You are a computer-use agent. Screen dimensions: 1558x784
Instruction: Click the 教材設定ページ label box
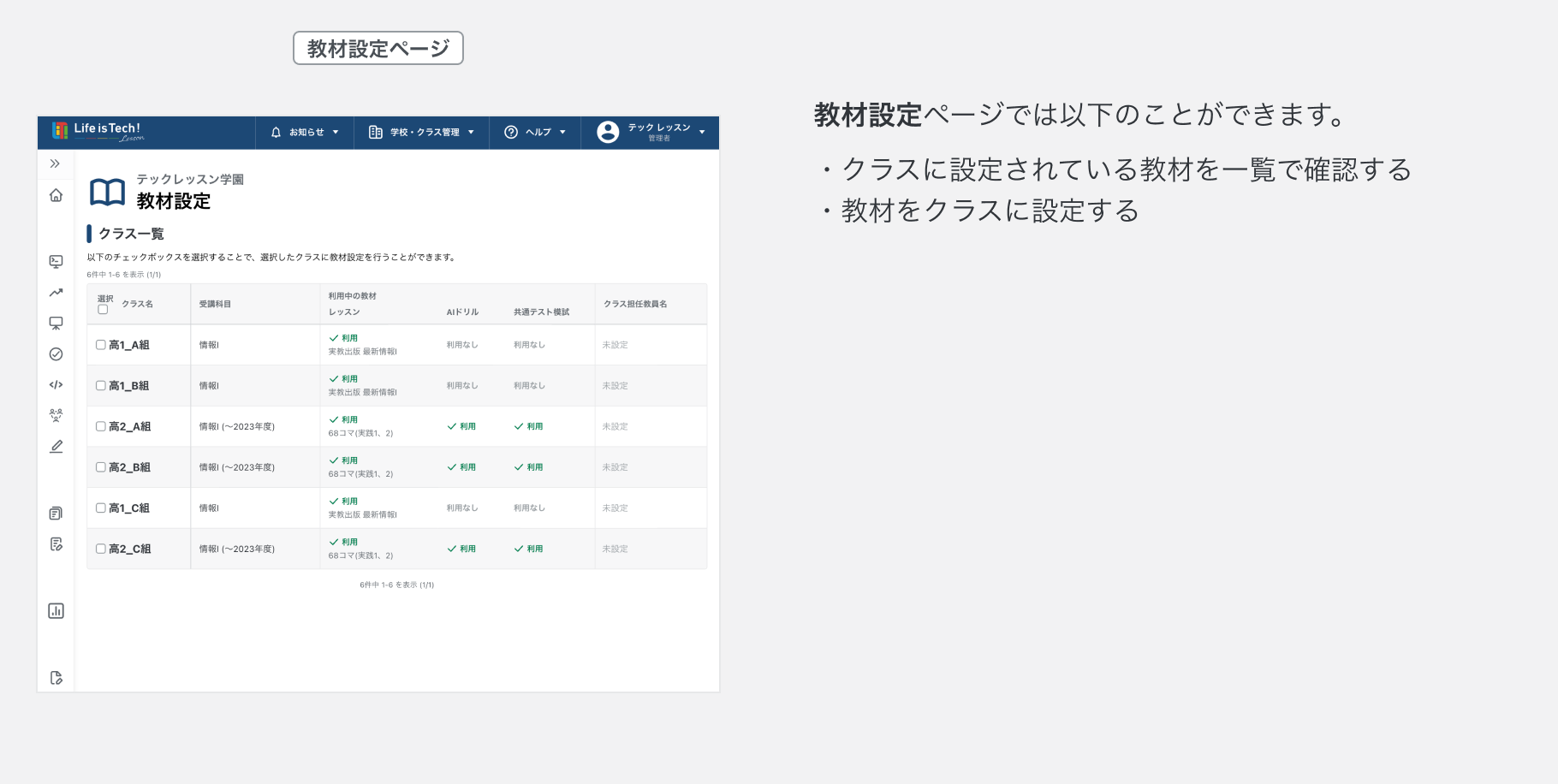[378, 48]
